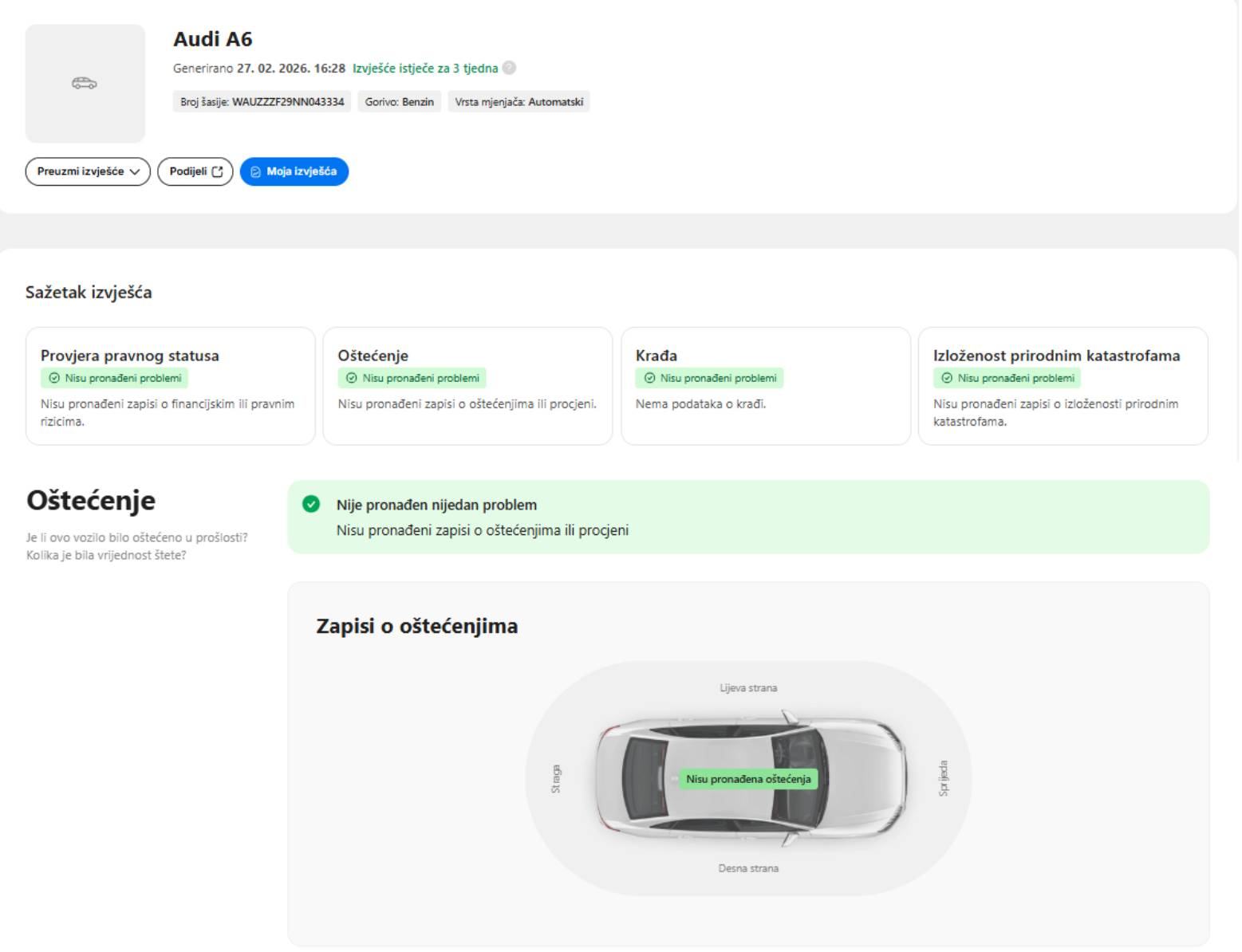Click the green checkmark icon in damage banner
Screen dimensions: 1242x952
311,504
